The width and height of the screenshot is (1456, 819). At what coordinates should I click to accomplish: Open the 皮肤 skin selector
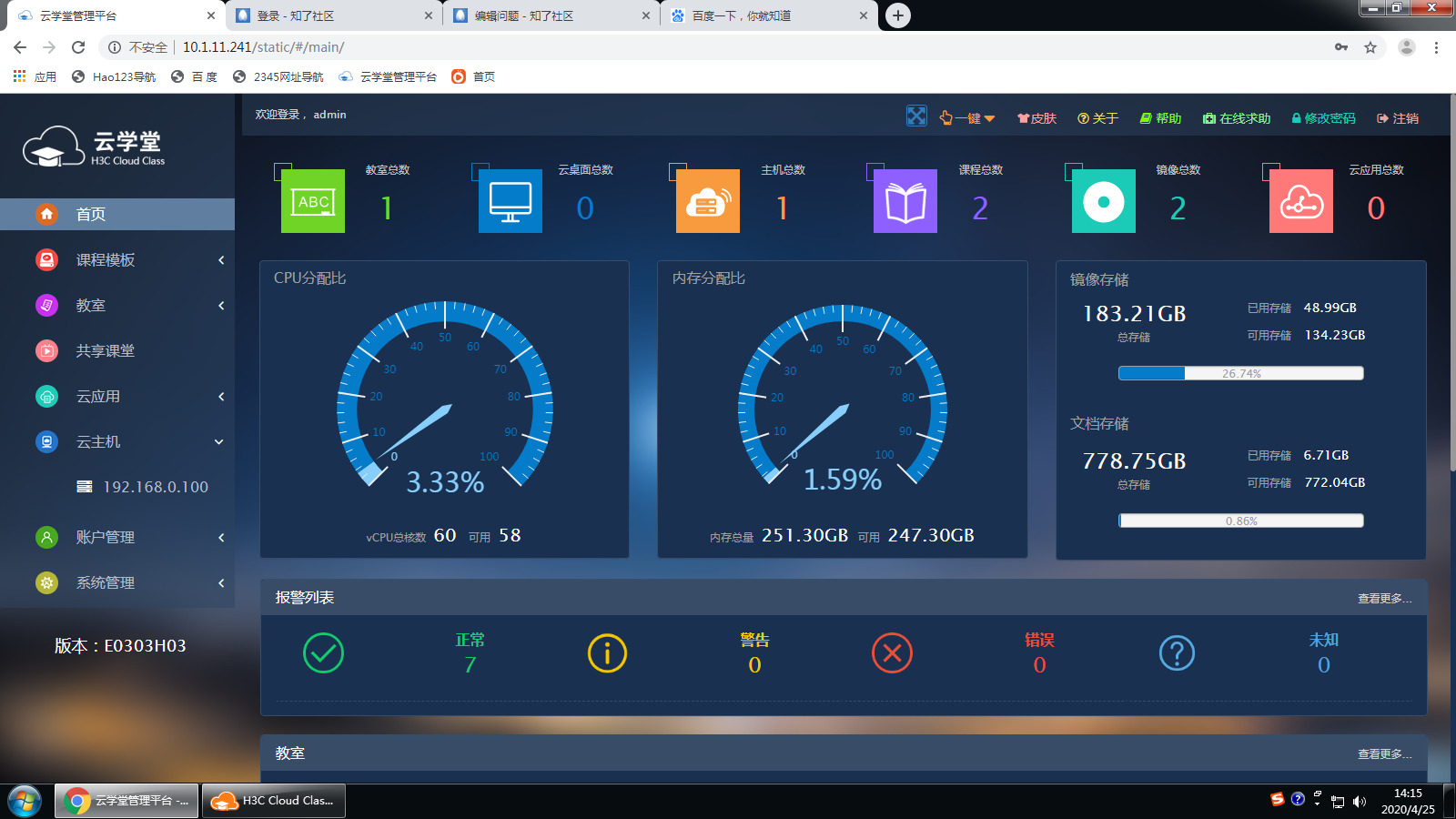point(1037,118)
